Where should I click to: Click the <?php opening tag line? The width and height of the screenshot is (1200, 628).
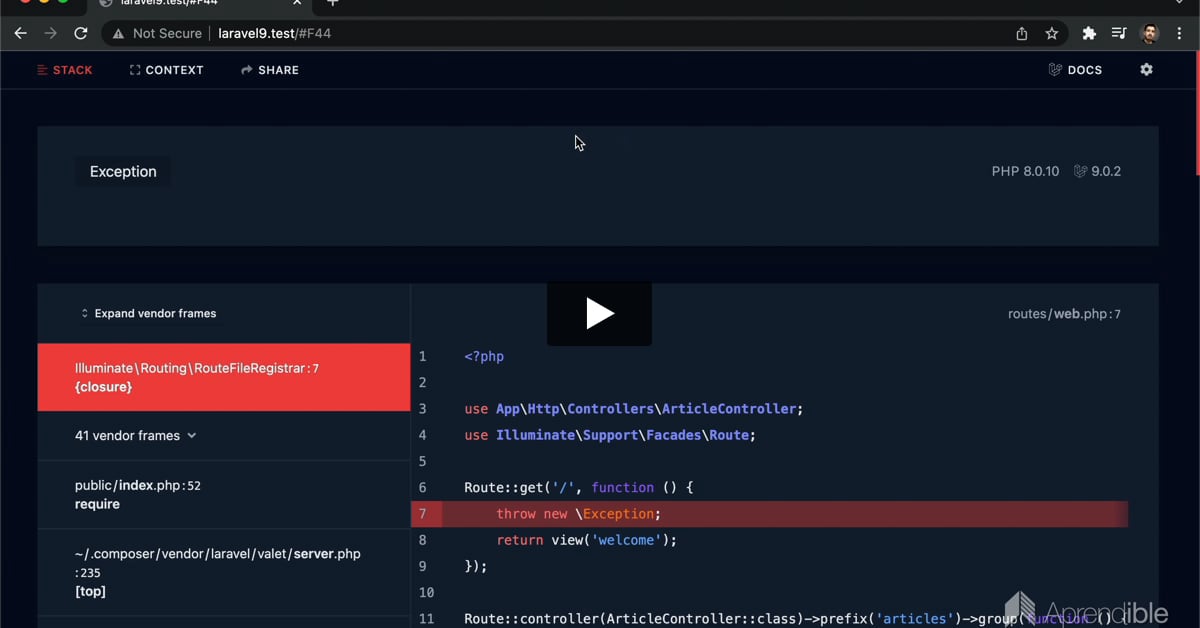(484, 356)
